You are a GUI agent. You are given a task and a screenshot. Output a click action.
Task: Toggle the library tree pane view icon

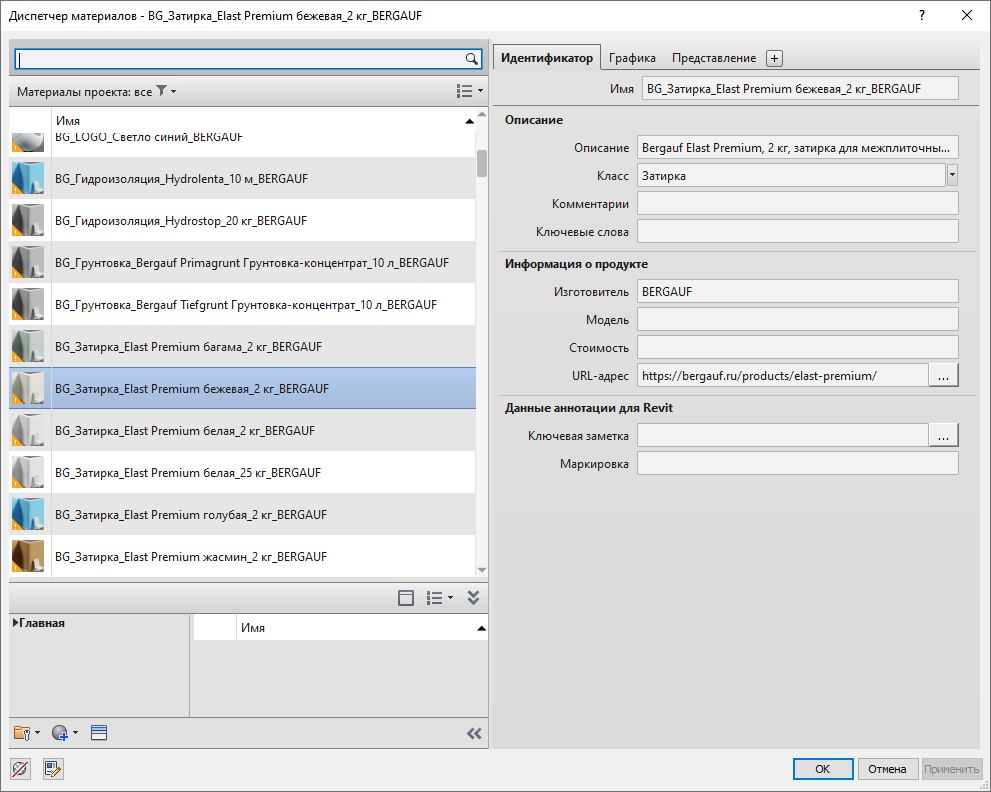click(406, 598)
